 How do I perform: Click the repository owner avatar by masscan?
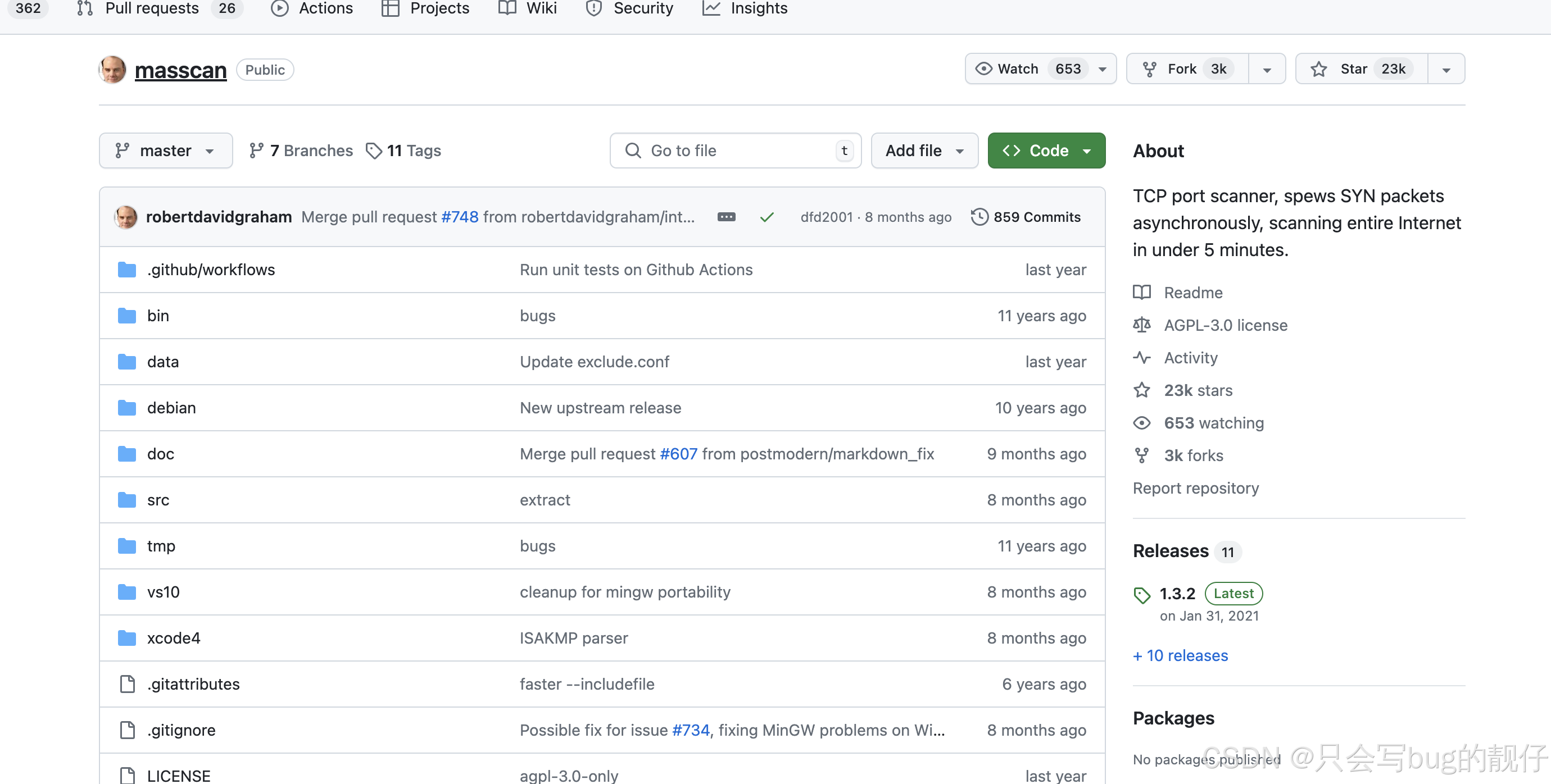112,69
